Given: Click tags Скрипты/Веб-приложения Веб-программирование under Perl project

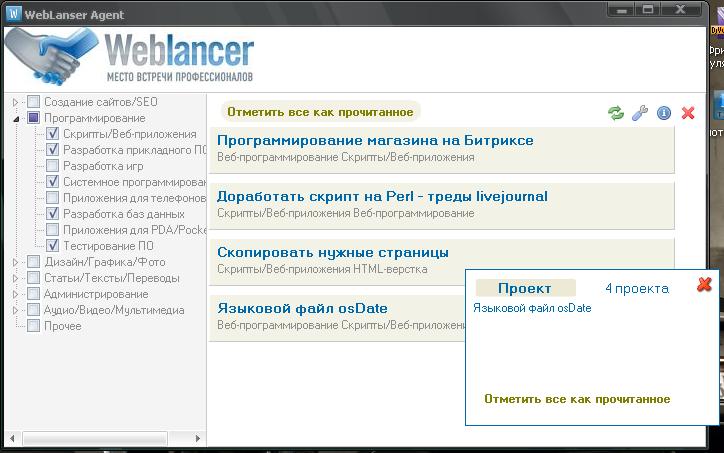Looking at the screenshot, I should click(x=345, y=213).
